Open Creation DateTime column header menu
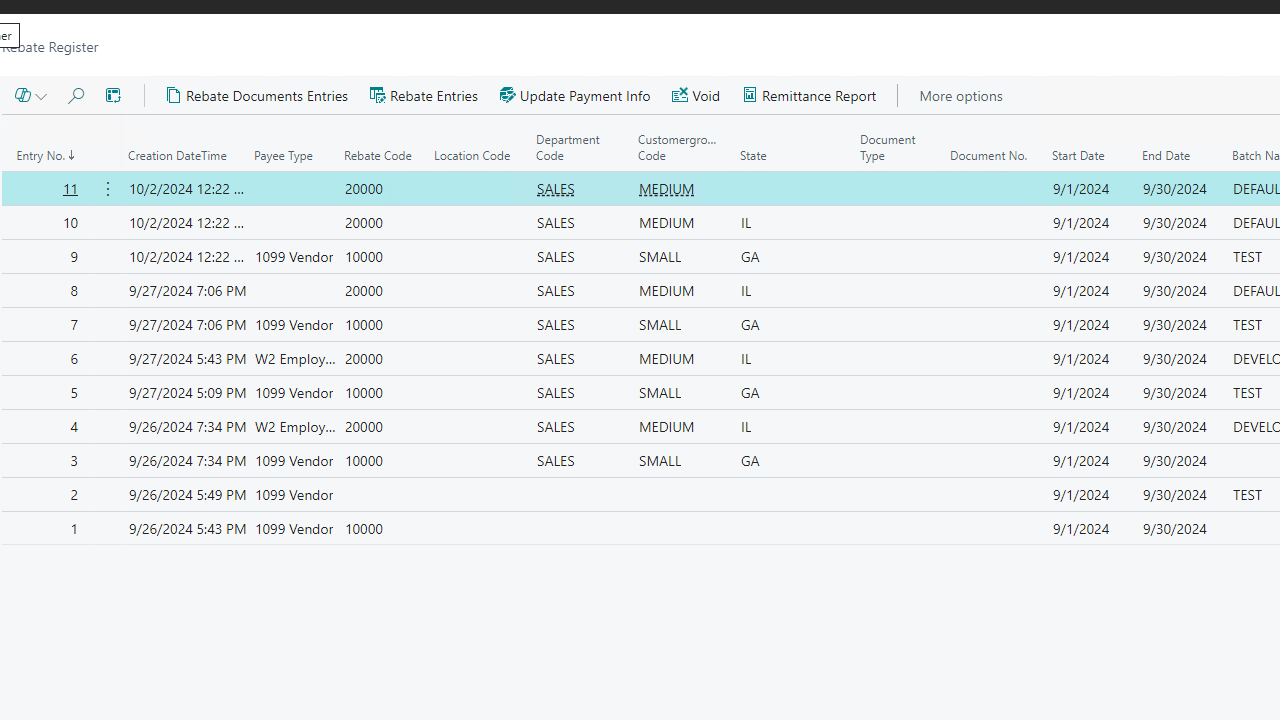The width and height of the screenshot is (1280, 720). [177, 156]
